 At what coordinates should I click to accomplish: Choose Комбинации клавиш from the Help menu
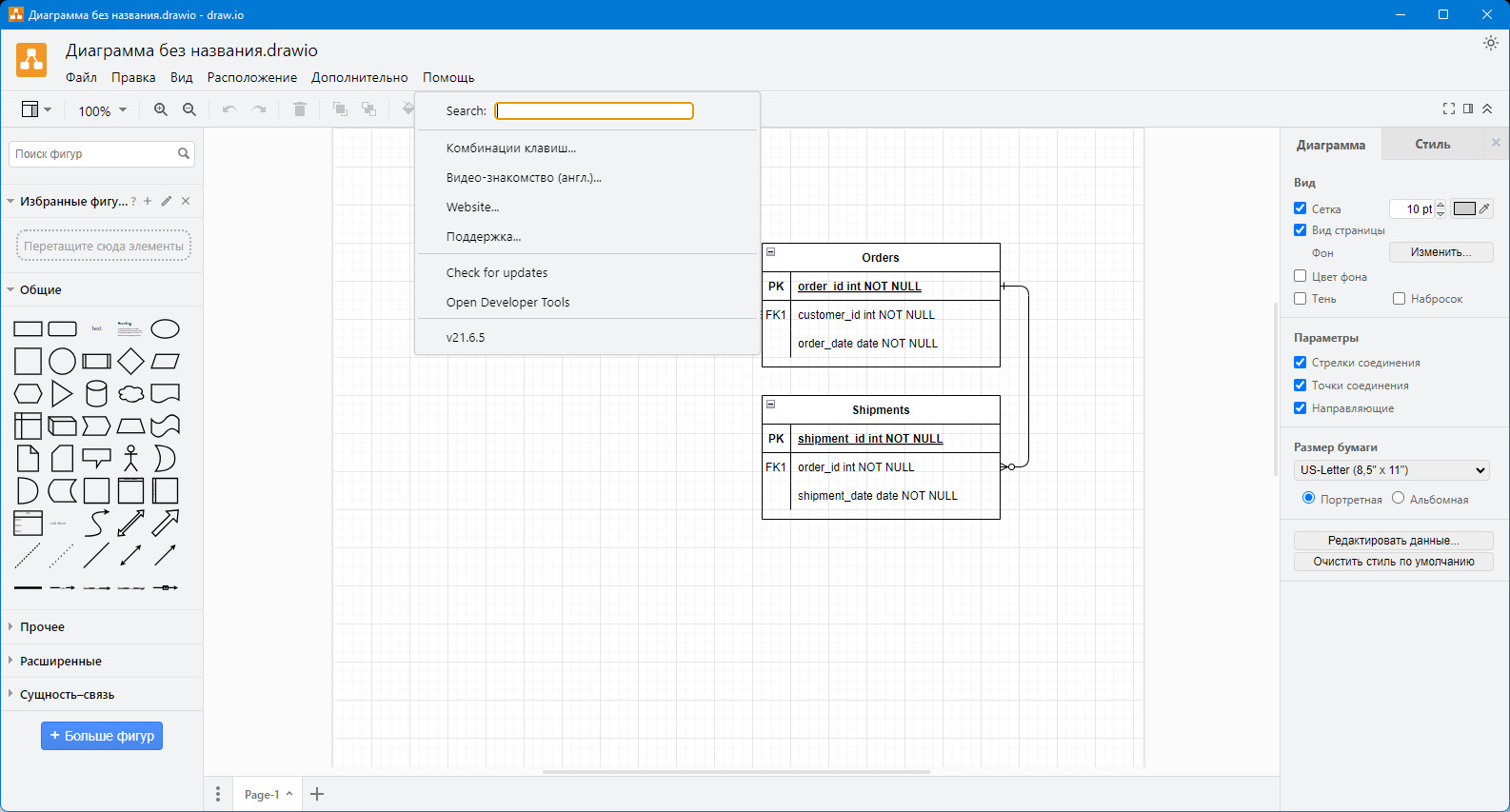(x=511, y=149)
